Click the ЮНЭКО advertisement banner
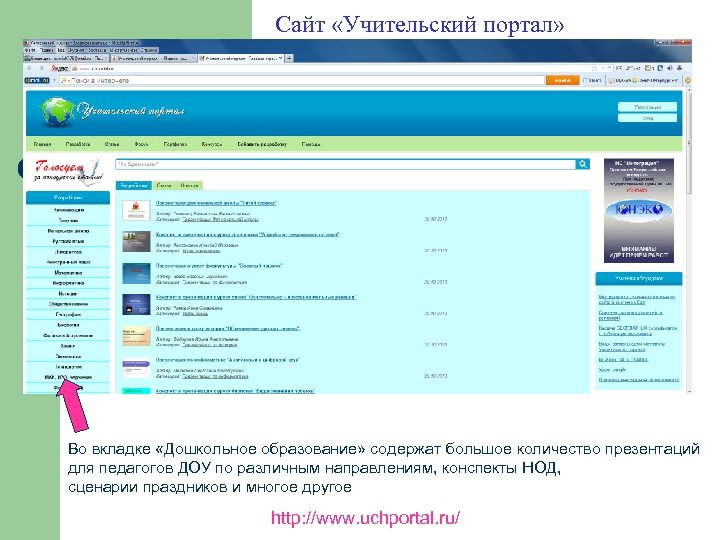The image size is (720, 540). click(x=638, y=211)
